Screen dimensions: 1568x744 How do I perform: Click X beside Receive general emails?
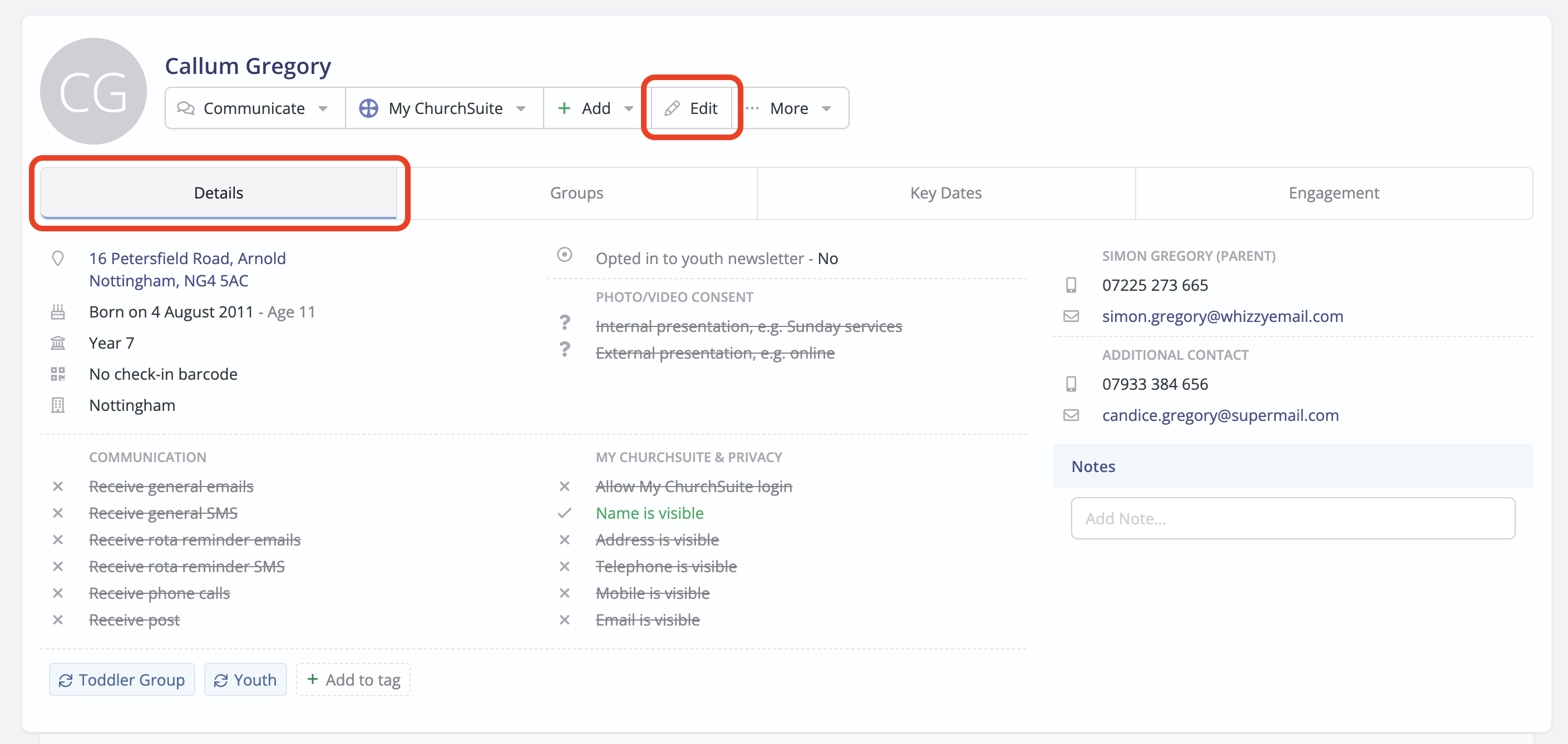click(x=58, y=487)
